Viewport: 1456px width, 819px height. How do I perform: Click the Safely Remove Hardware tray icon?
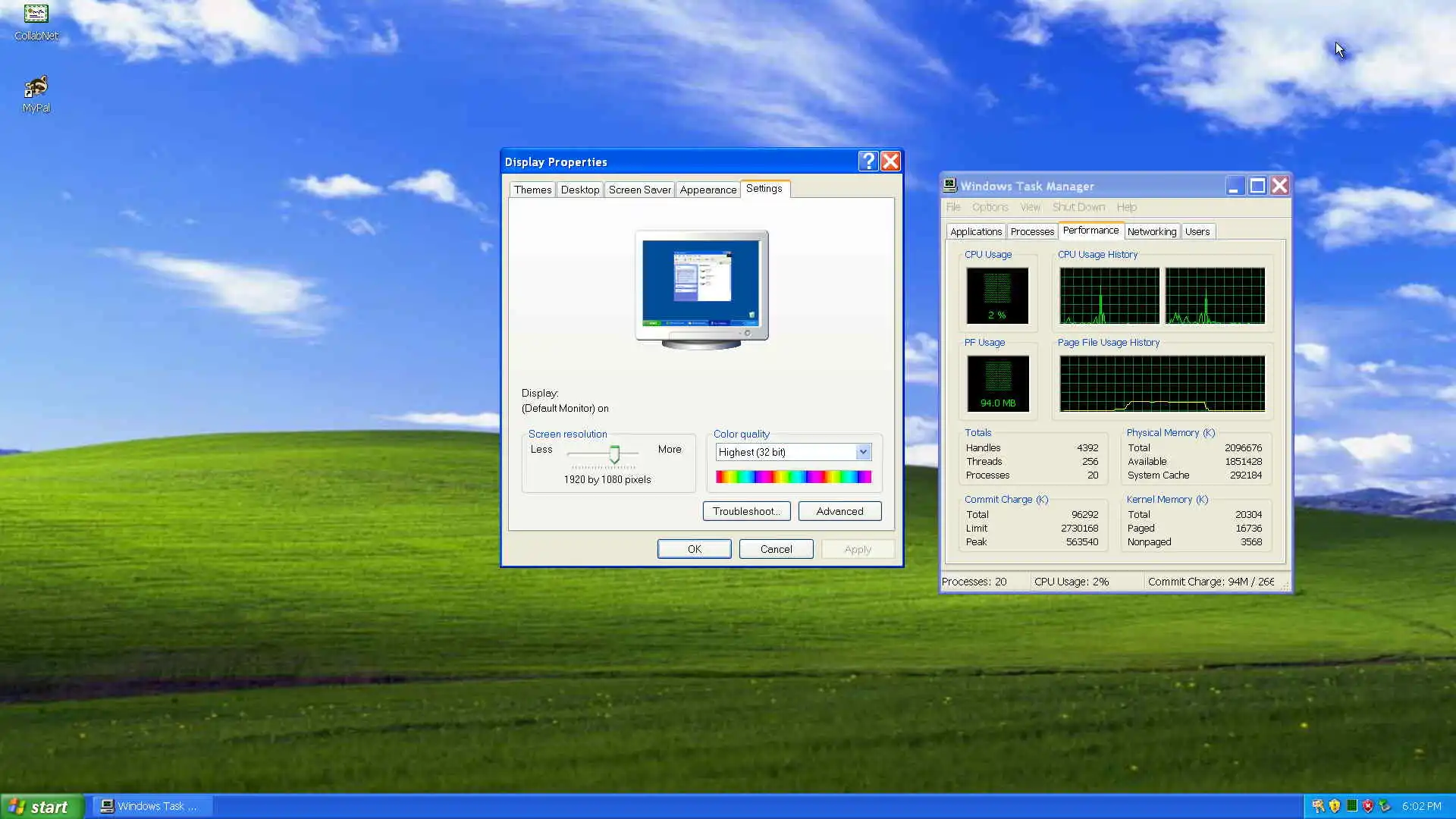point(1385,806)
